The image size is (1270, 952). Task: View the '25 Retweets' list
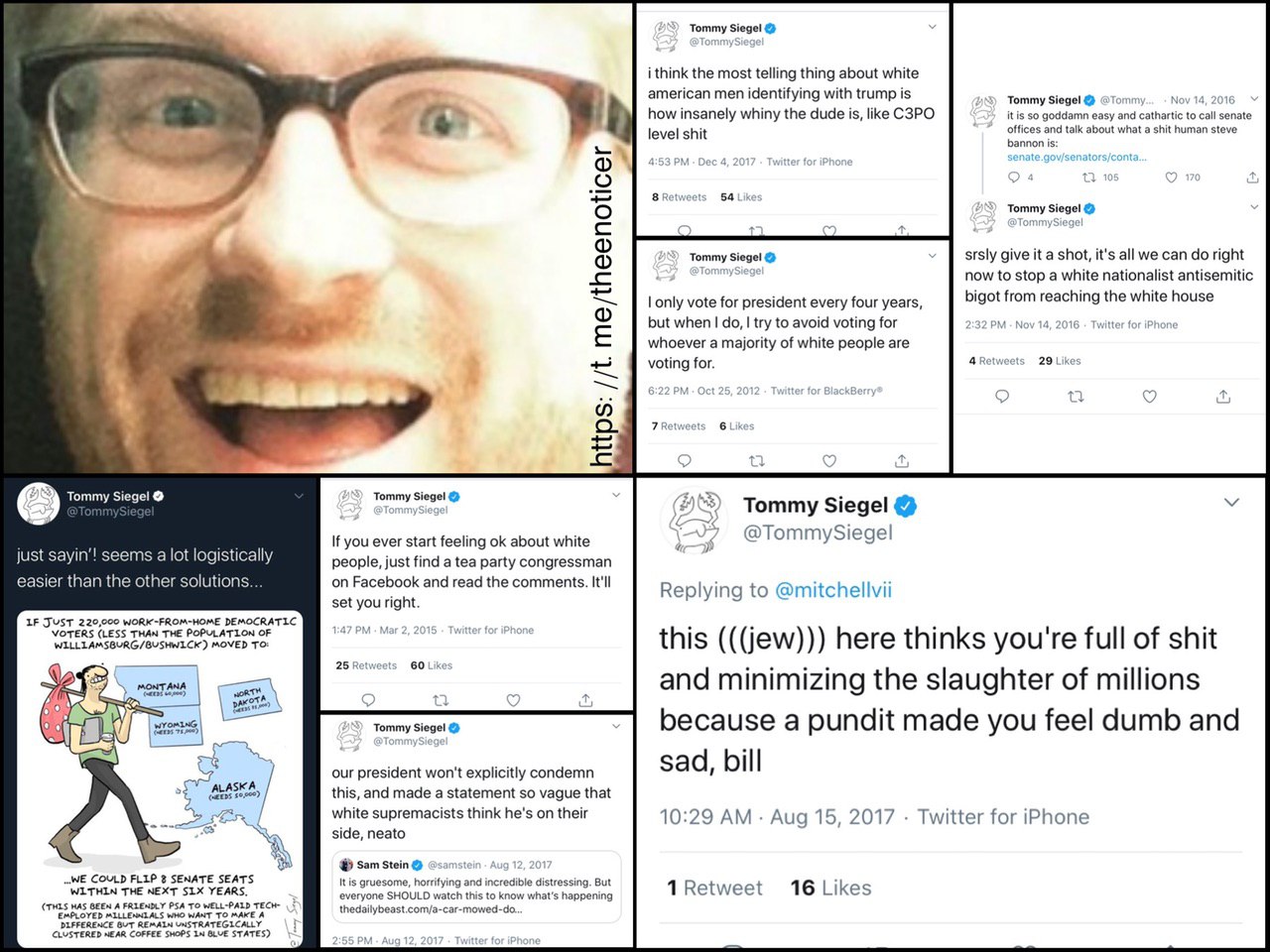pos(366,665)
